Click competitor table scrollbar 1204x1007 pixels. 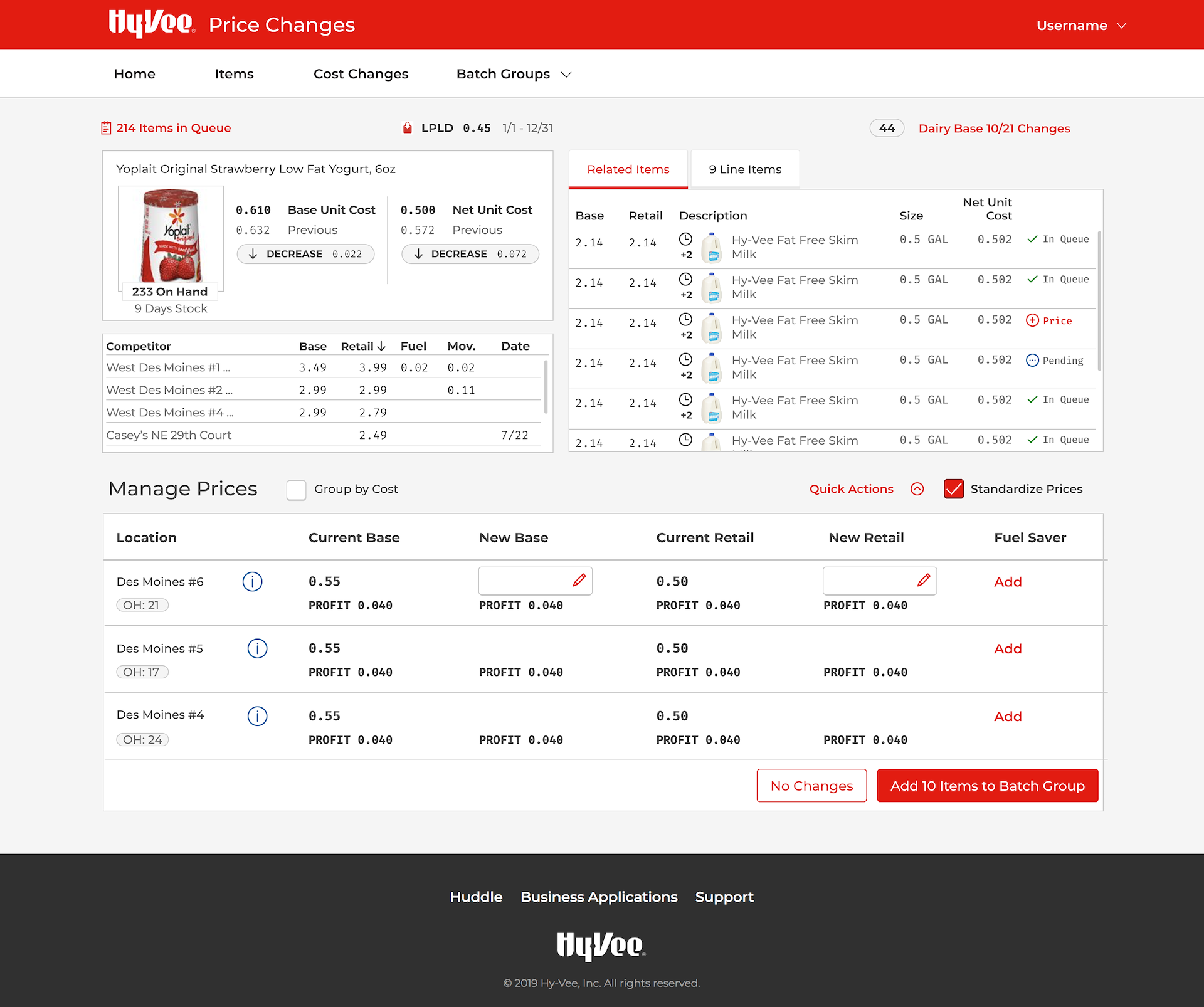(x=546, y=386)
